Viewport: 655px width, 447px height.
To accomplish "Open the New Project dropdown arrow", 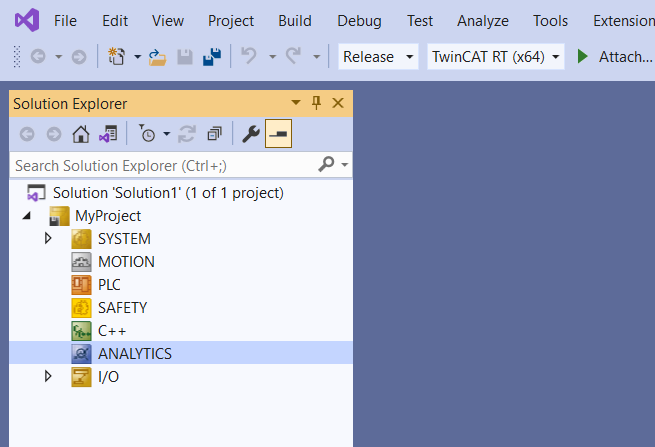I will click(x=137, y=56).
